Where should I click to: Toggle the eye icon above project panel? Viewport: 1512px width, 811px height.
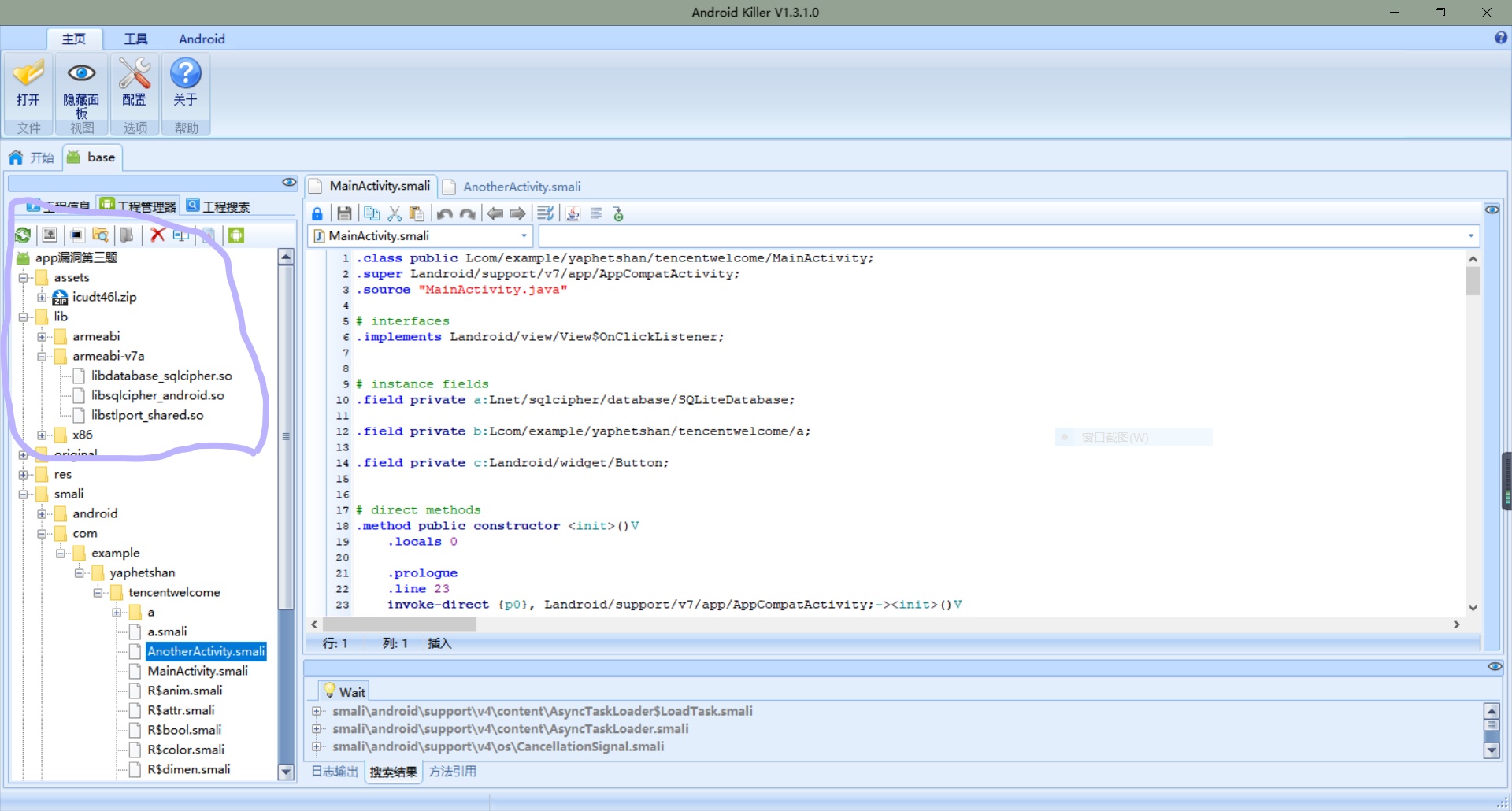[x=289, y=183]
